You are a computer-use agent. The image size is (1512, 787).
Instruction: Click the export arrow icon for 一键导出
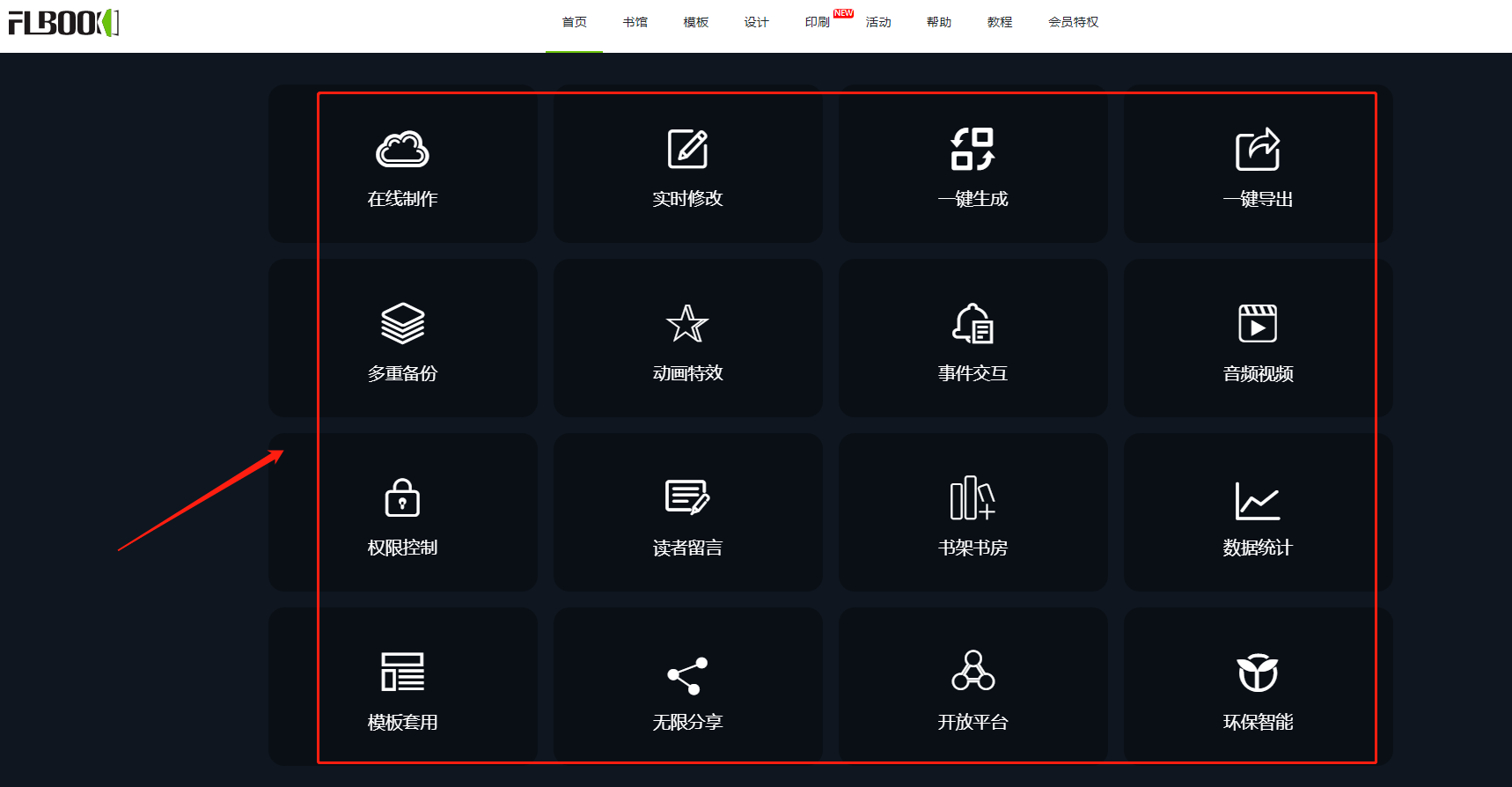tap(1258, 149)
